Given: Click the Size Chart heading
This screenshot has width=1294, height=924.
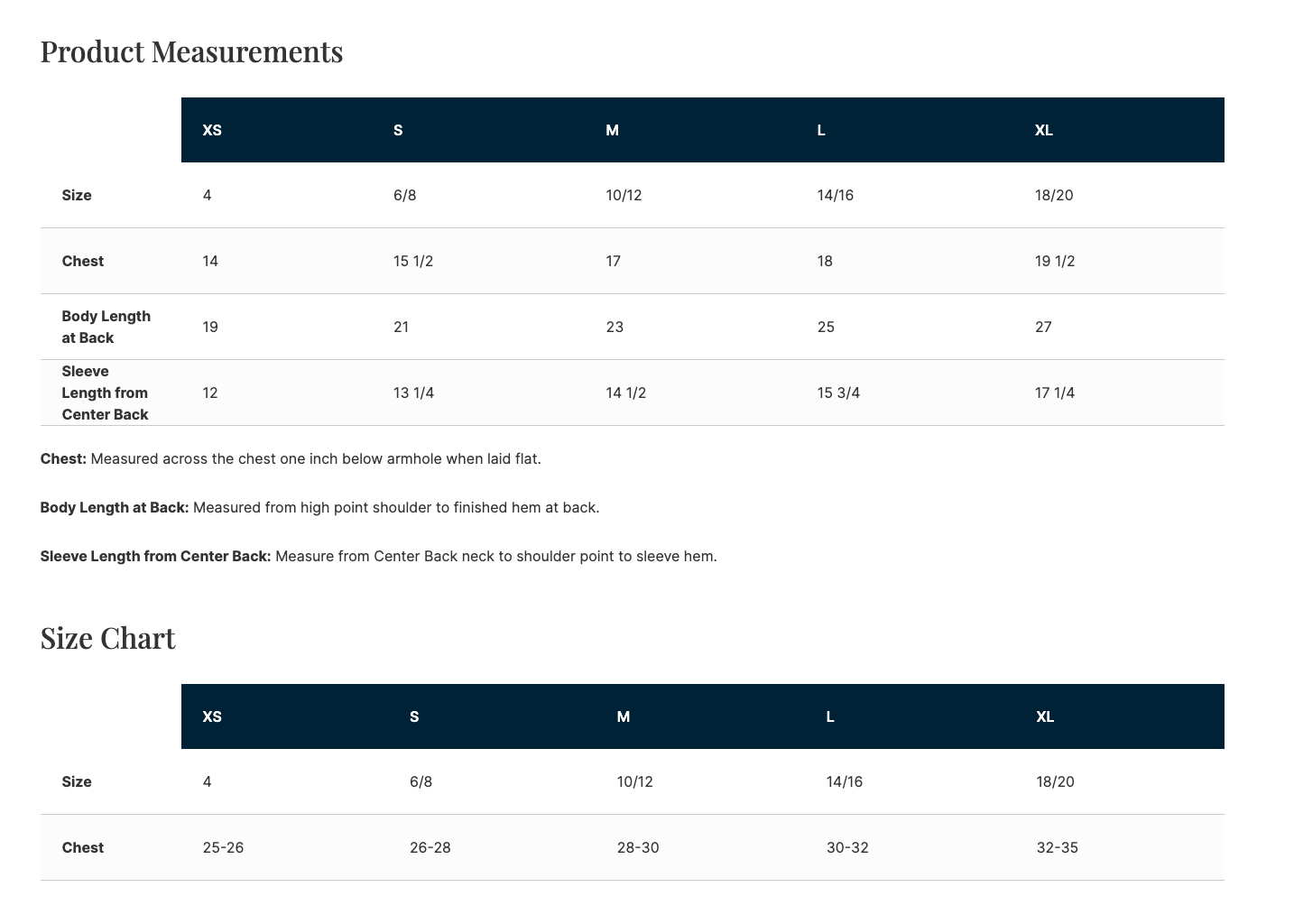Looking at the screenshot, I should [x=107, y=639].
